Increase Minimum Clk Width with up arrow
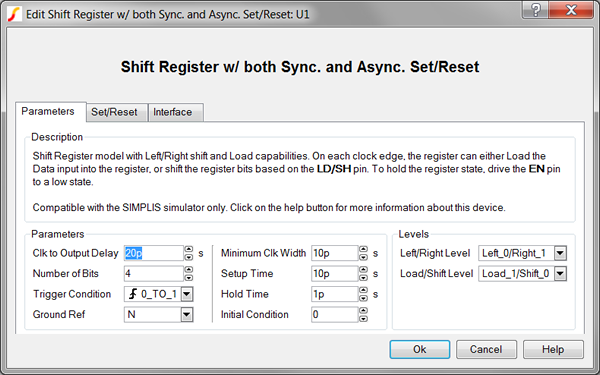The width and height of the screenshot is (600, 375). (363, 249)
